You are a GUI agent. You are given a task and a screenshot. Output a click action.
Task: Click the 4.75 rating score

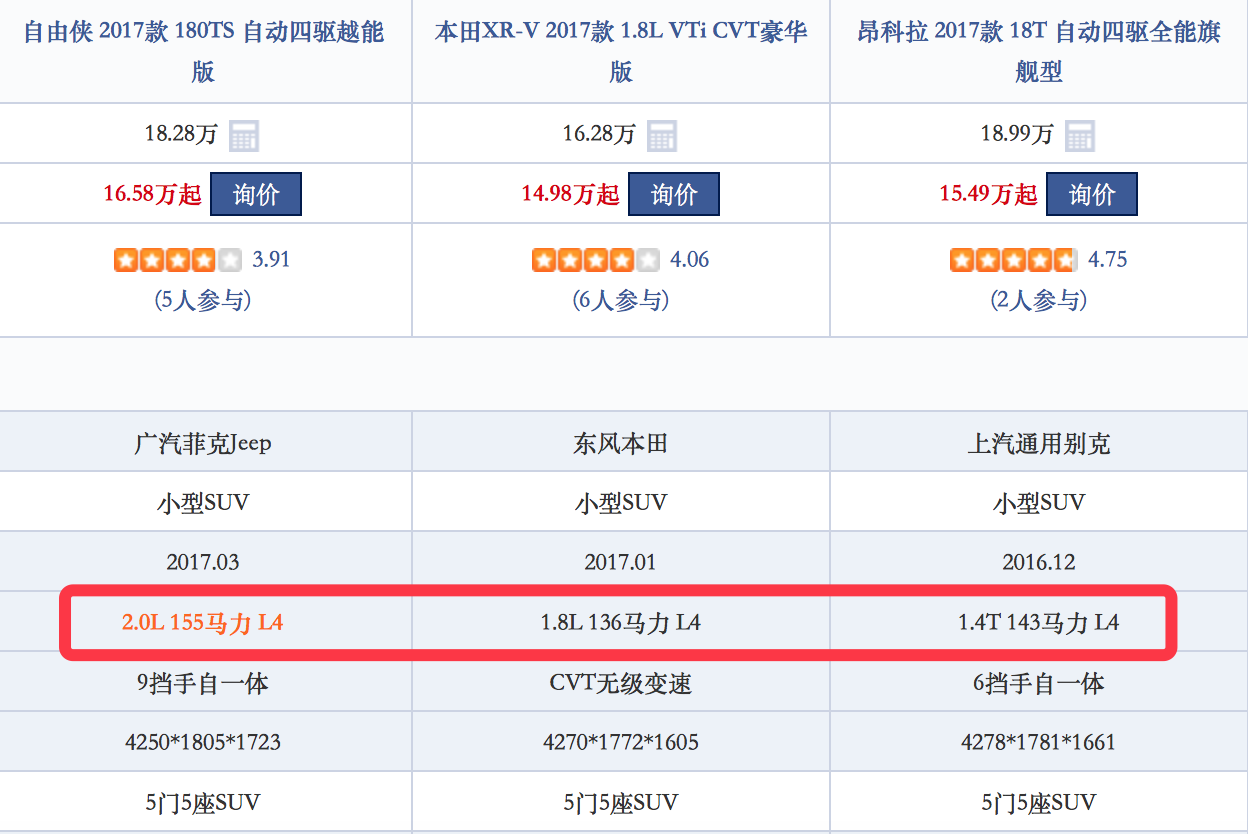point(1108,260)
